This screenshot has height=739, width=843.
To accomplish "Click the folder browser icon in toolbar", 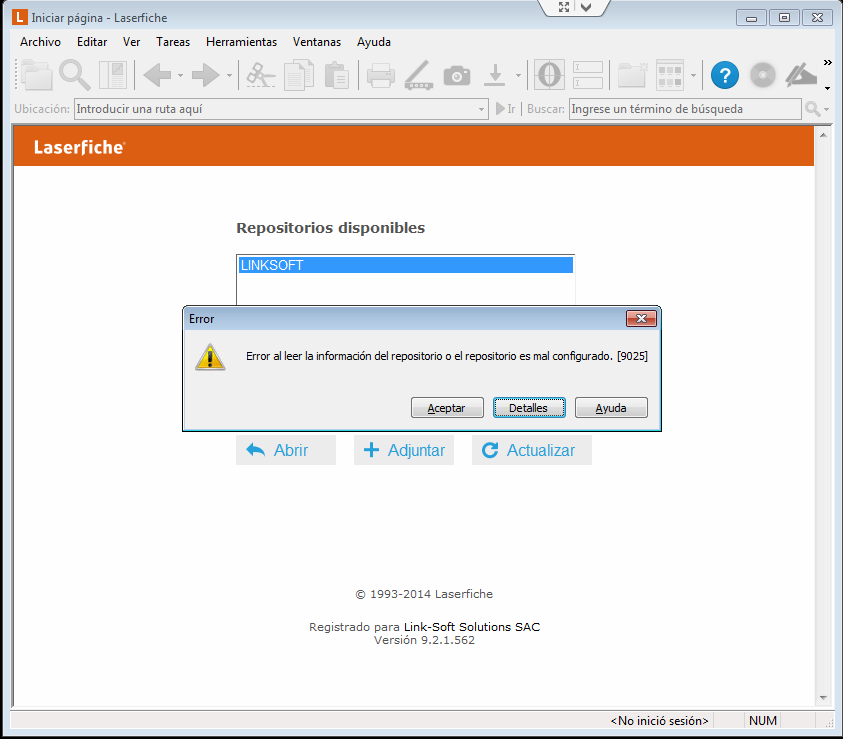I will (37, 75).
